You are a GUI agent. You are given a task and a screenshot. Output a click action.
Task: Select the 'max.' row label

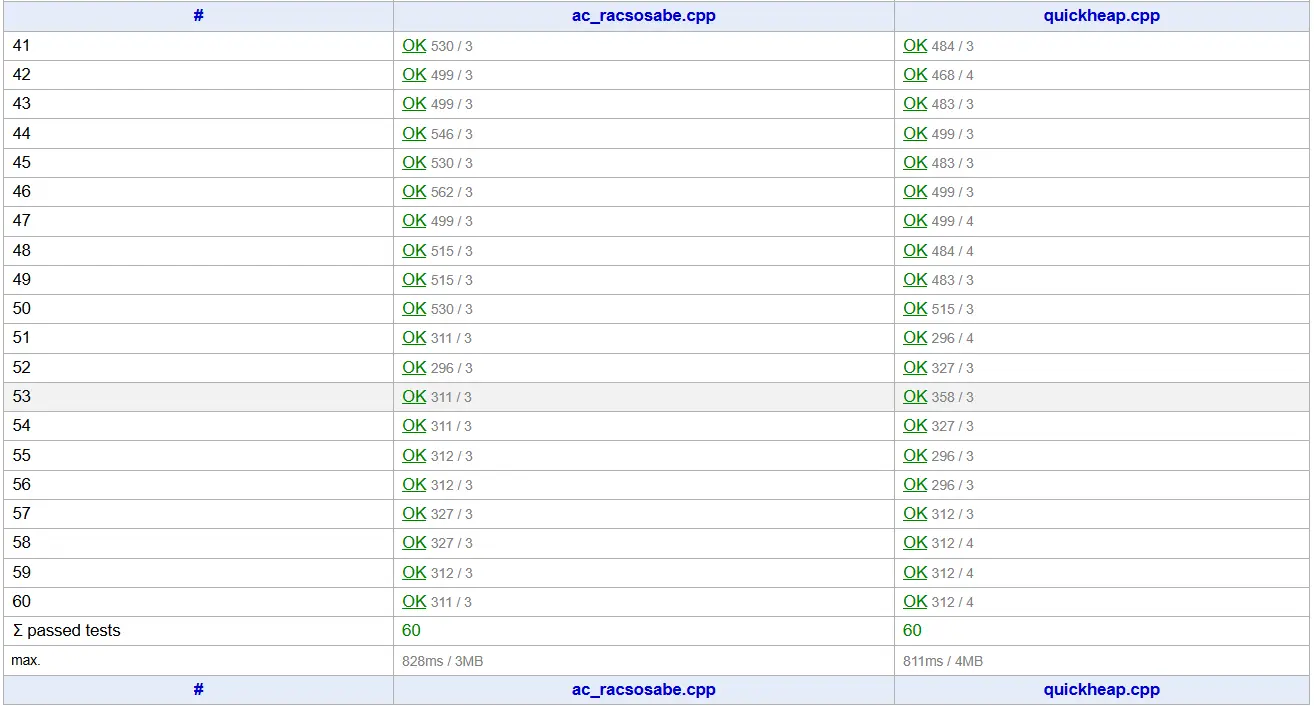[x=26, y=660]
